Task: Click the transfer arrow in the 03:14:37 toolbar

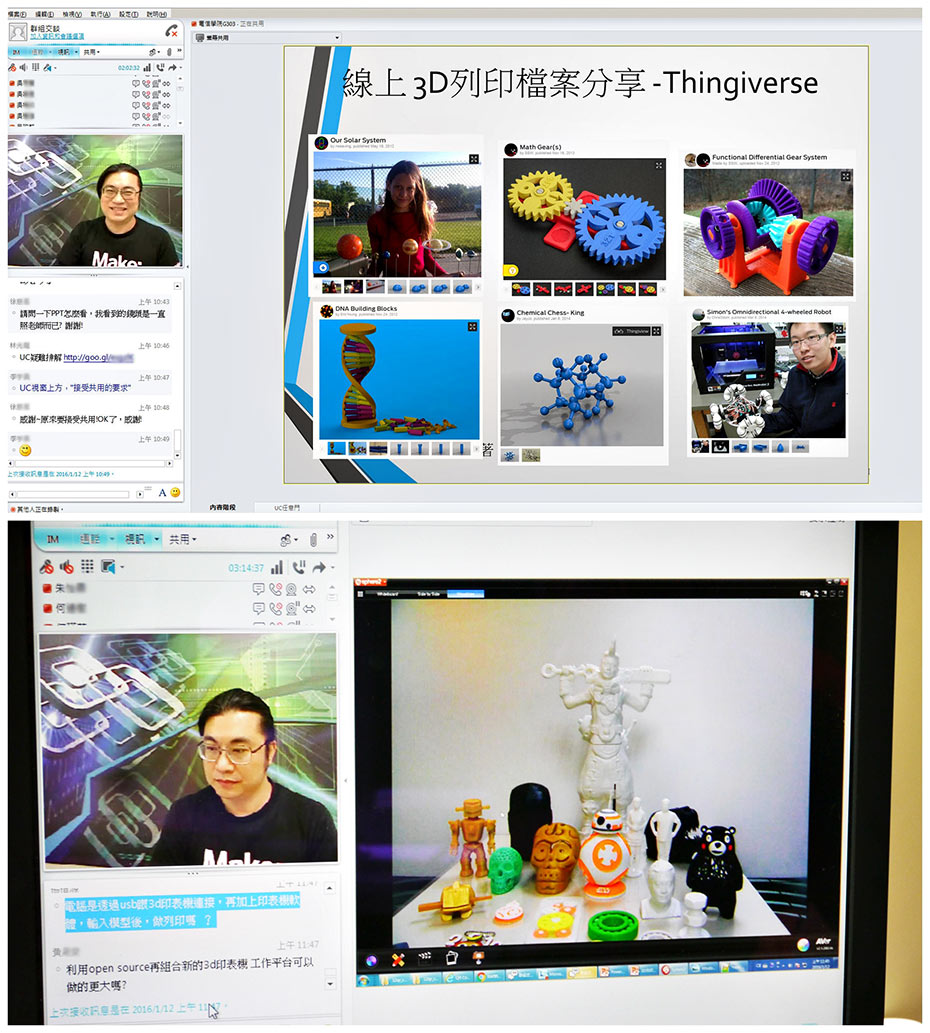Action: point(319,567)
